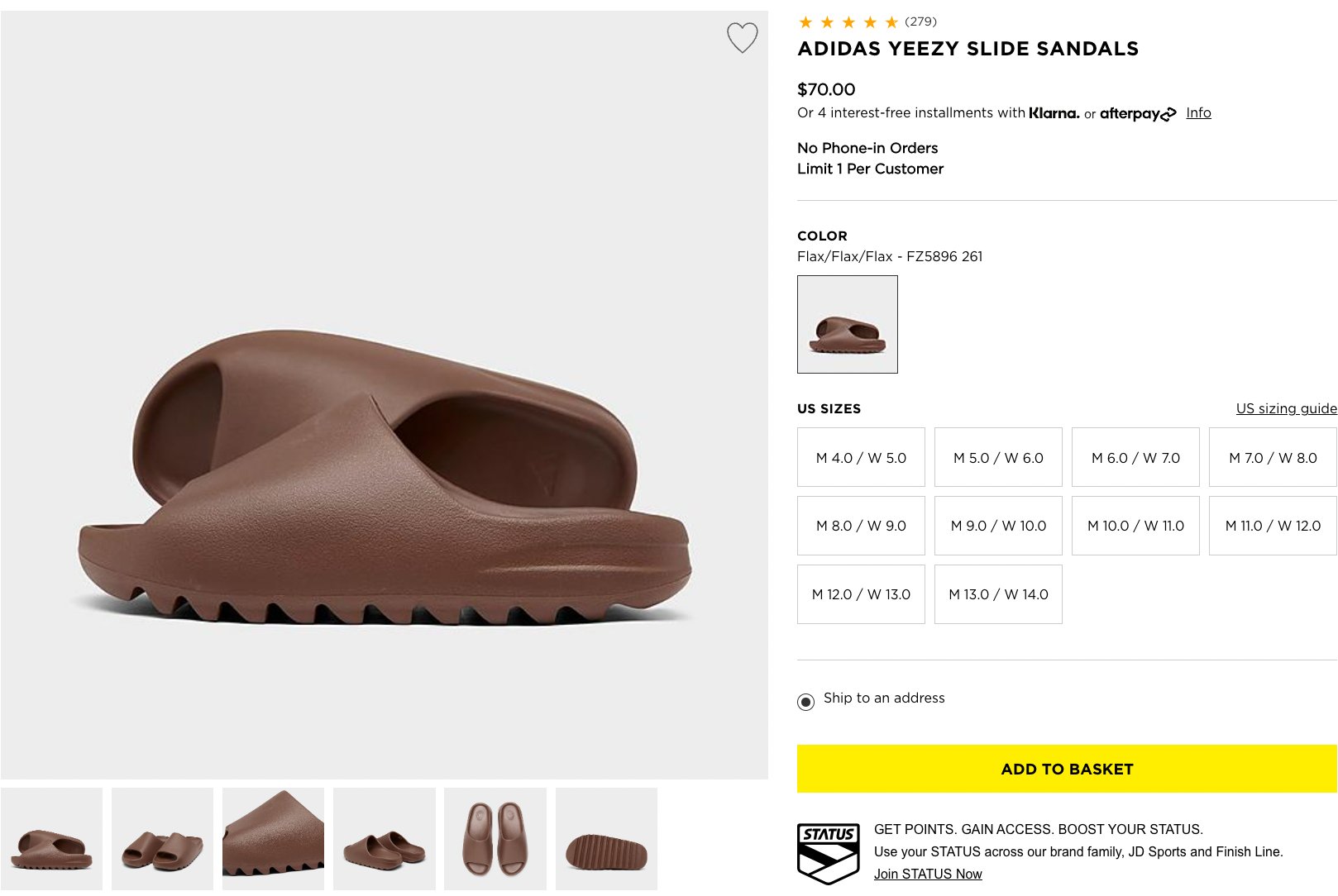The image size is (1338, 896).
Task: Click Add to Basket
Action: click(x=1067, y=769)
